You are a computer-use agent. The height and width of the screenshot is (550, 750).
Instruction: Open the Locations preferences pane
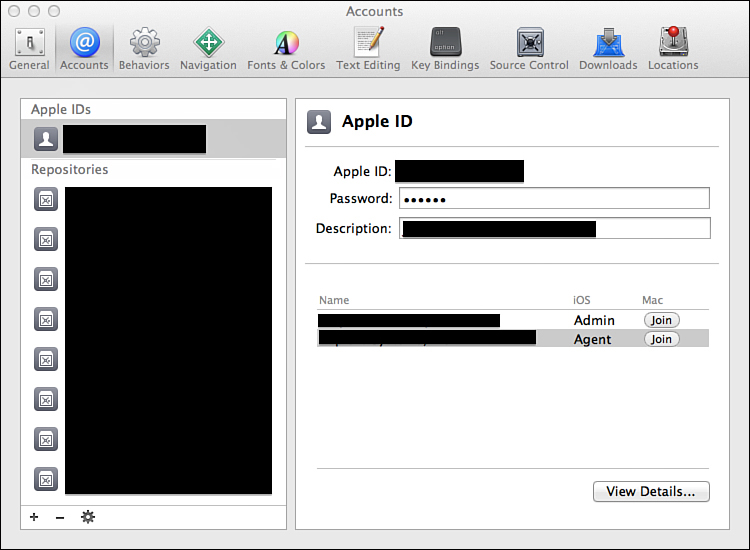click(673, 49)
